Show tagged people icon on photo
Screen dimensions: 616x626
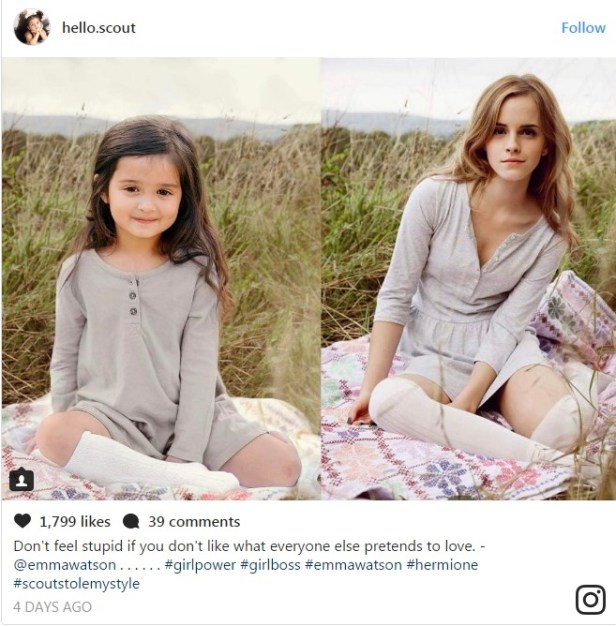(x=22, y=480)
